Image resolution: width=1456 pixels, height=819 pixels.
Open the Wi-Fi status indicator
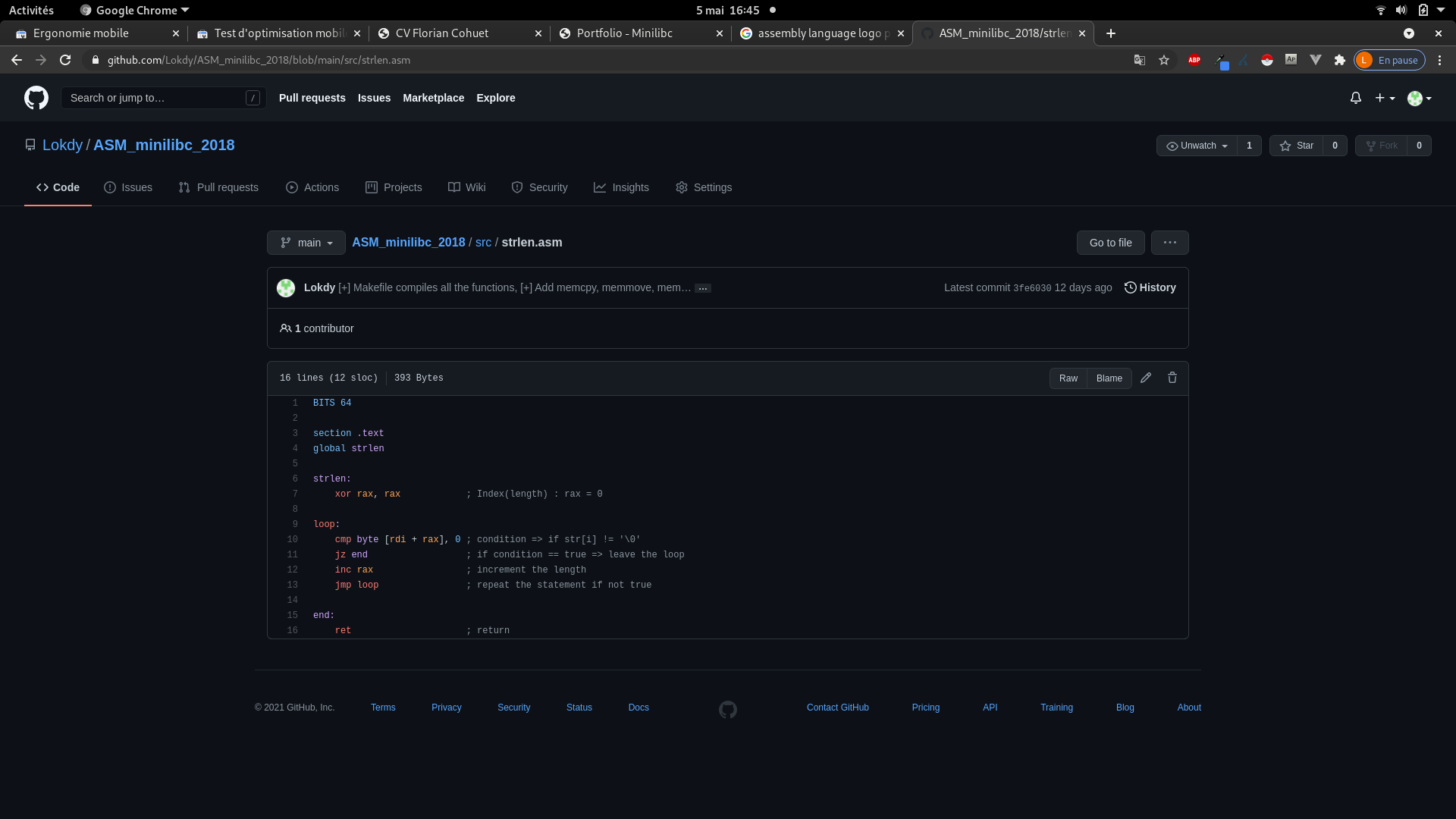(1380, 10)
